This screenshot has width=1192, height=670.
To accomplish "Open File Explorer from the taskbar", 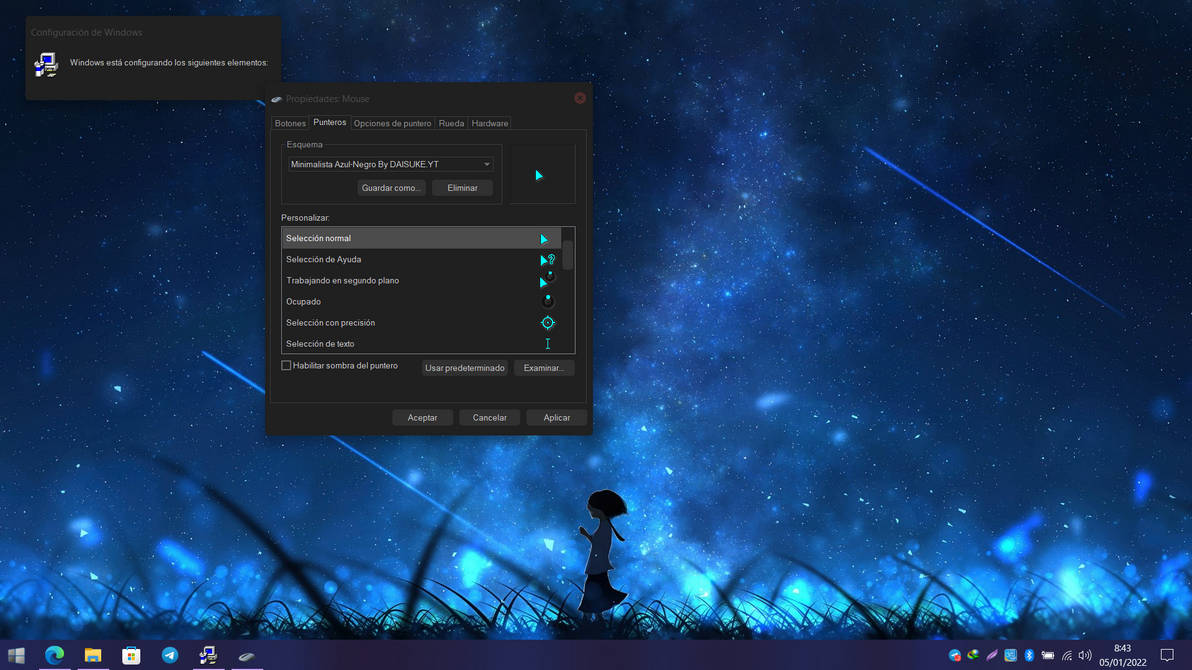I will [93, 655].
